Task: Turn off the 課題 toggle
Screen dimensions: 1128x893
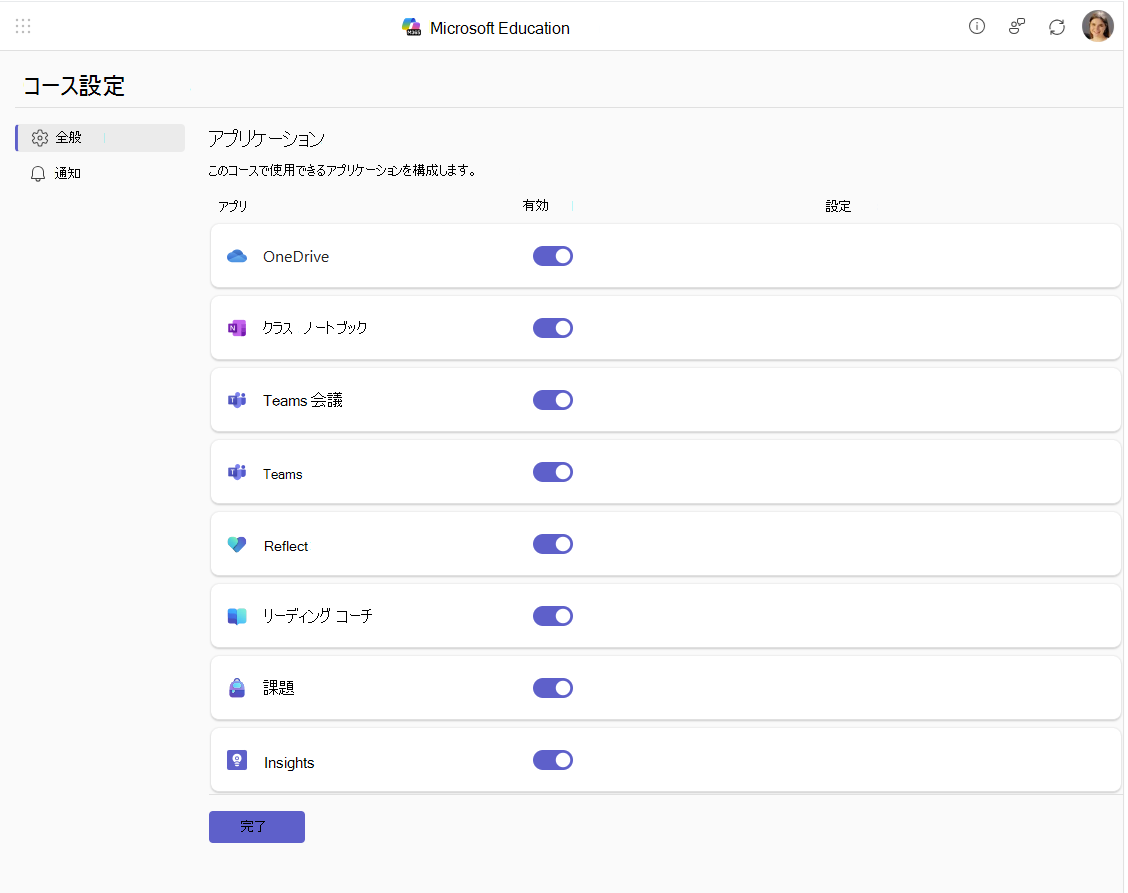Action: coord(552,688)
